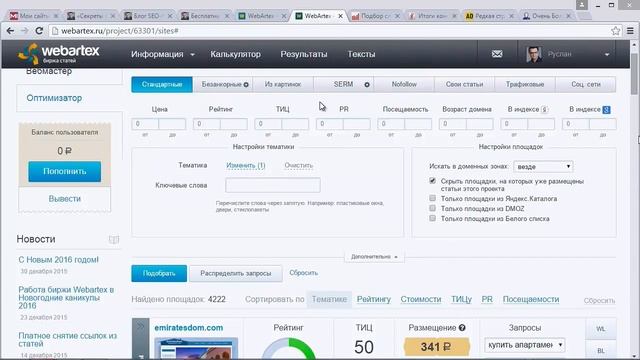This screenshot has height=360, width=640.
Task: Click the 341 ₽ placement price button
Action: point(436,347)
